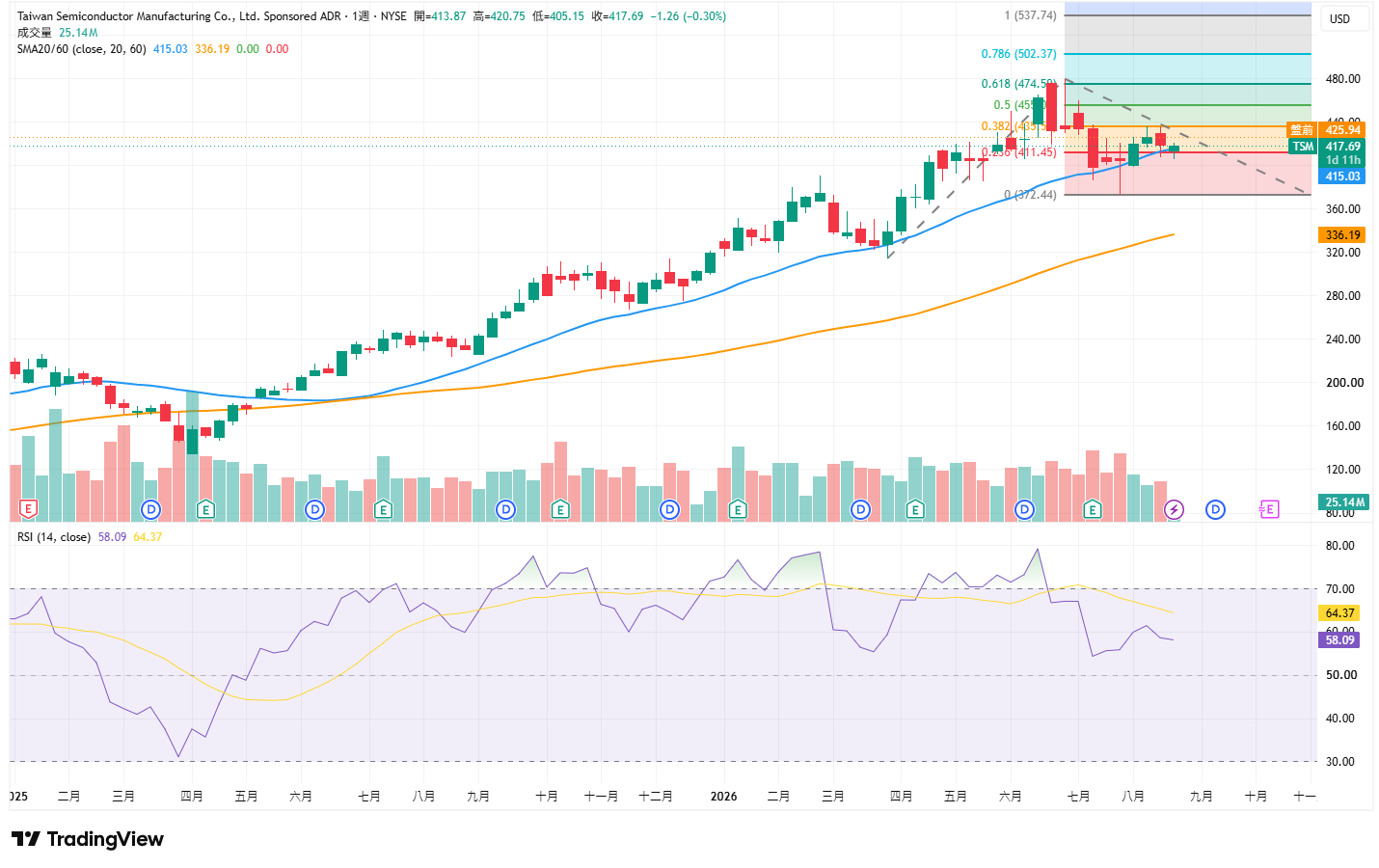
Task: Select the Fibonacci 0.236 (411.45) label
Action: click(x=1019, y=152)
